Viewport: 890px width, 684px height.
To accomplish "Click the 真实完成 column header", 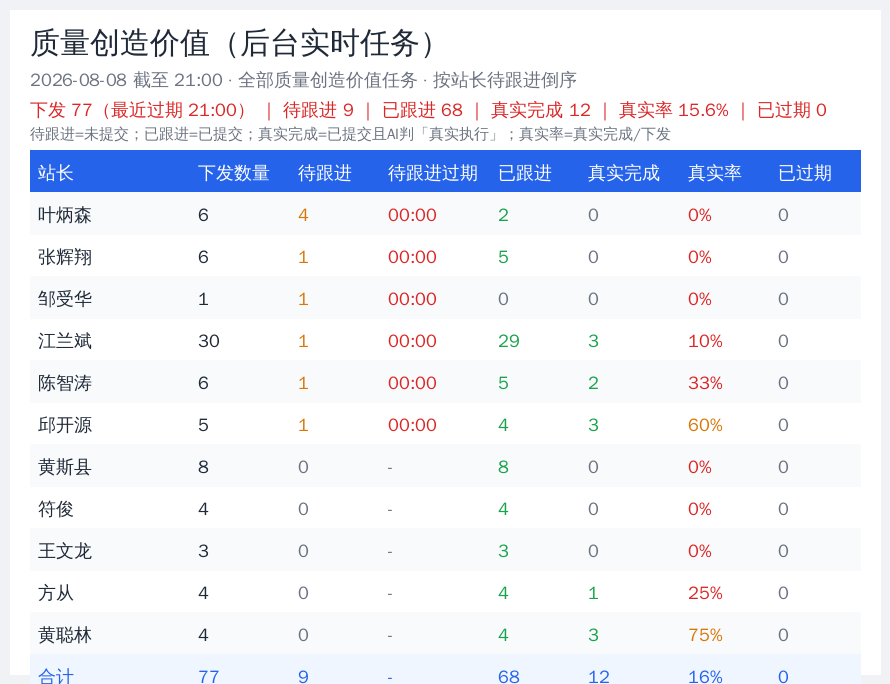I will (623, 173).
